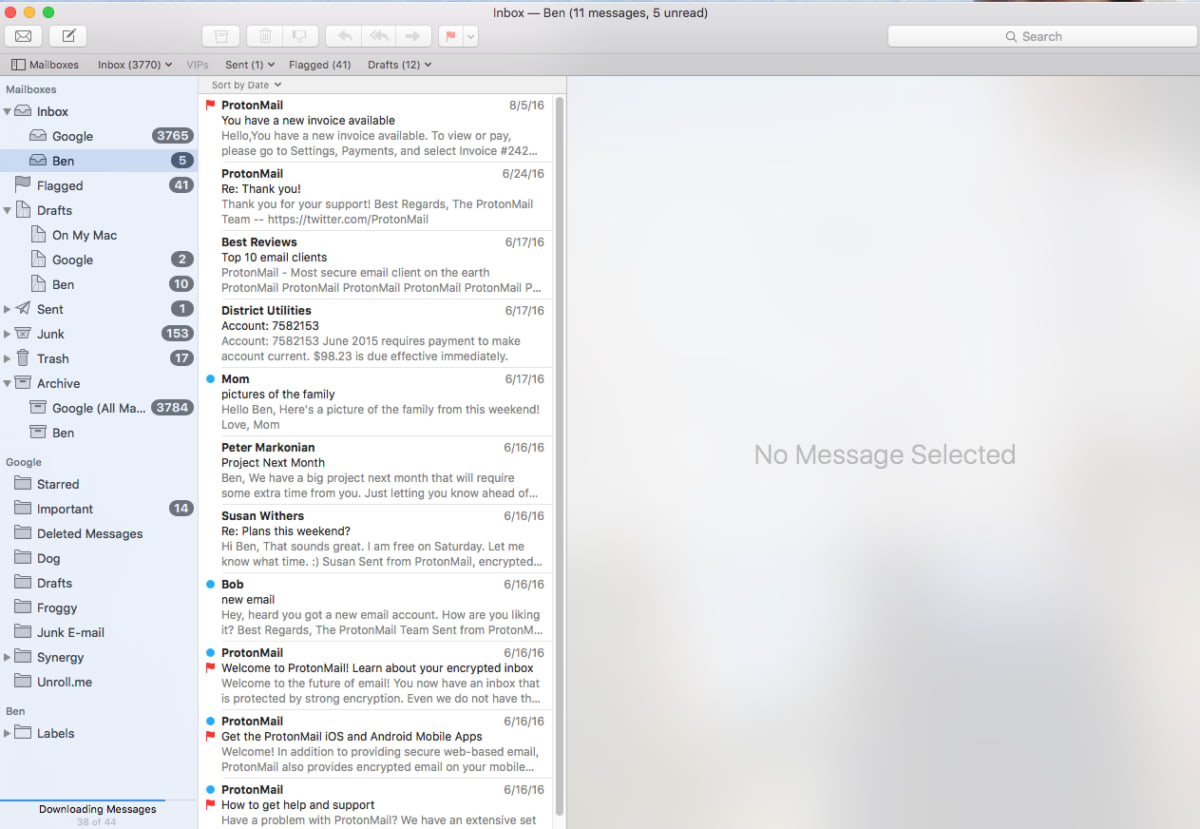Open the Flagged (41) mailbox

click(x=320, y=64)
